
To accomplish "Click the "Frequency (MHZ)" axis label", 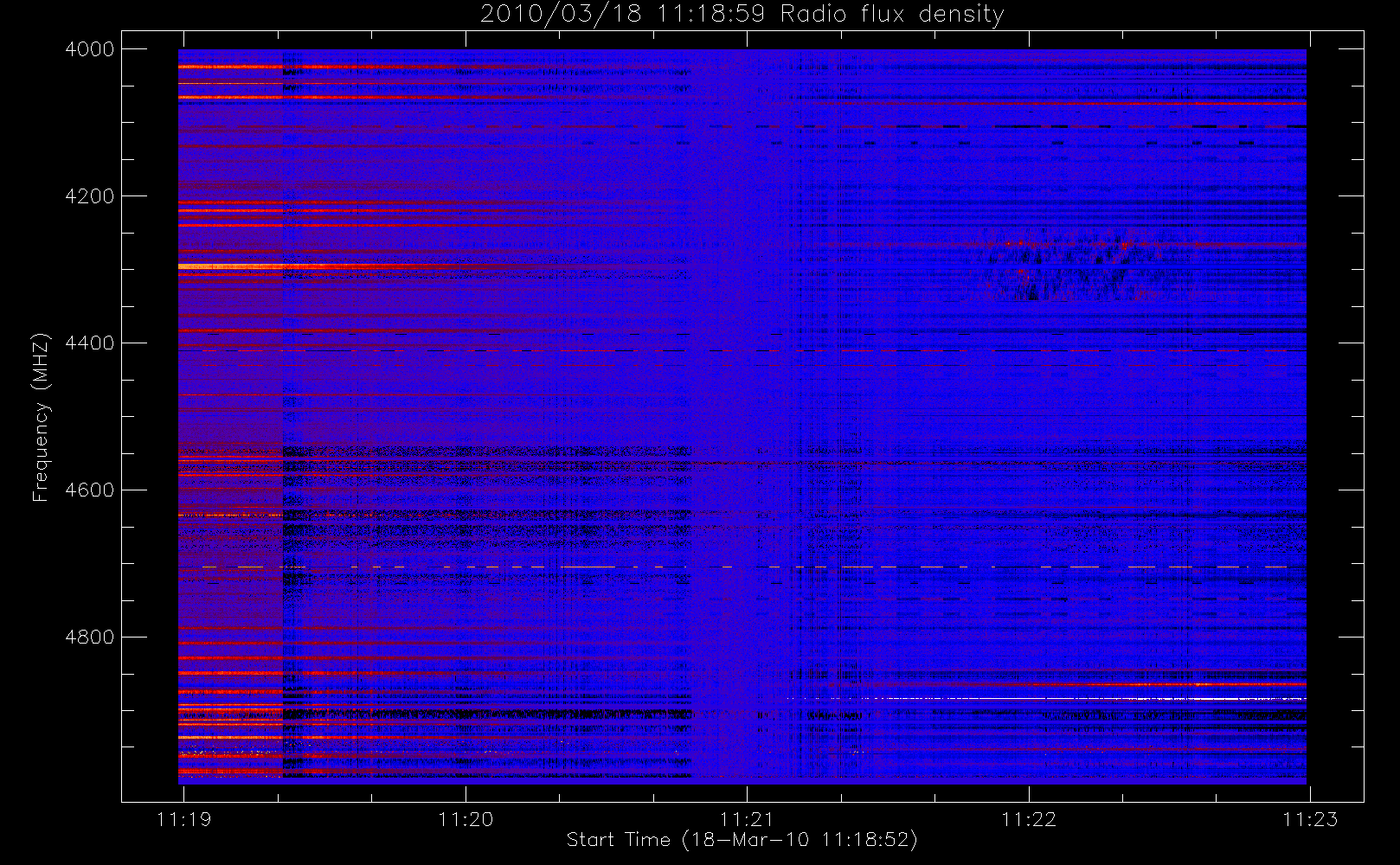I will tap(40, 417).
